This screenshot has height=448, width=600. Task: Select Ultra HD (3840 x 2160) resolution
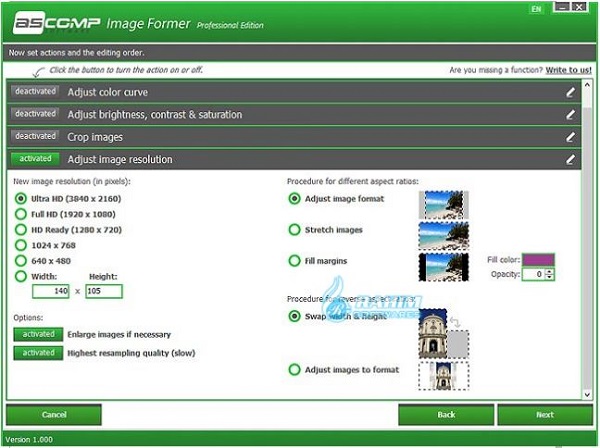click(21, 199)
